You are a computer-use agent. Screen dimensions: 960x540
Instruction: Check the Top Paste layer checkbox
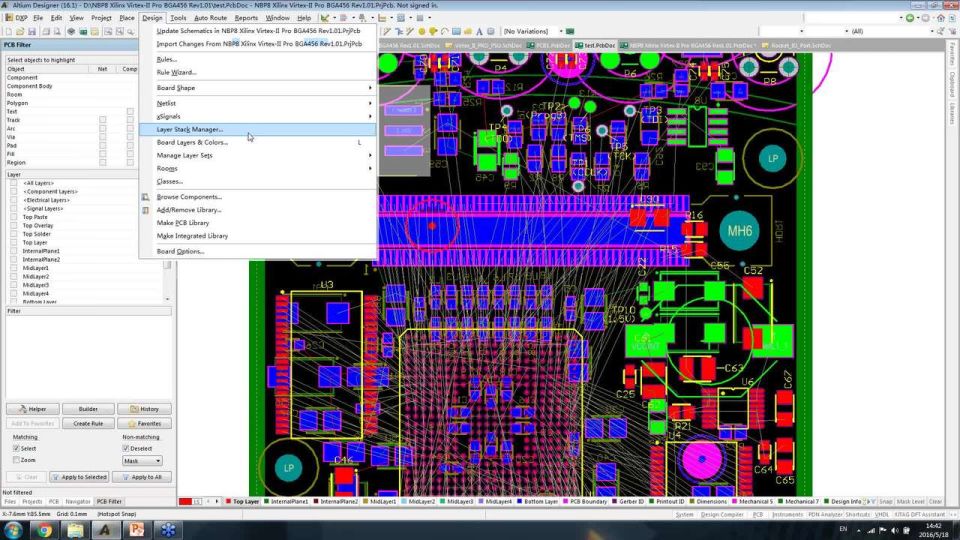pos(13,217)
